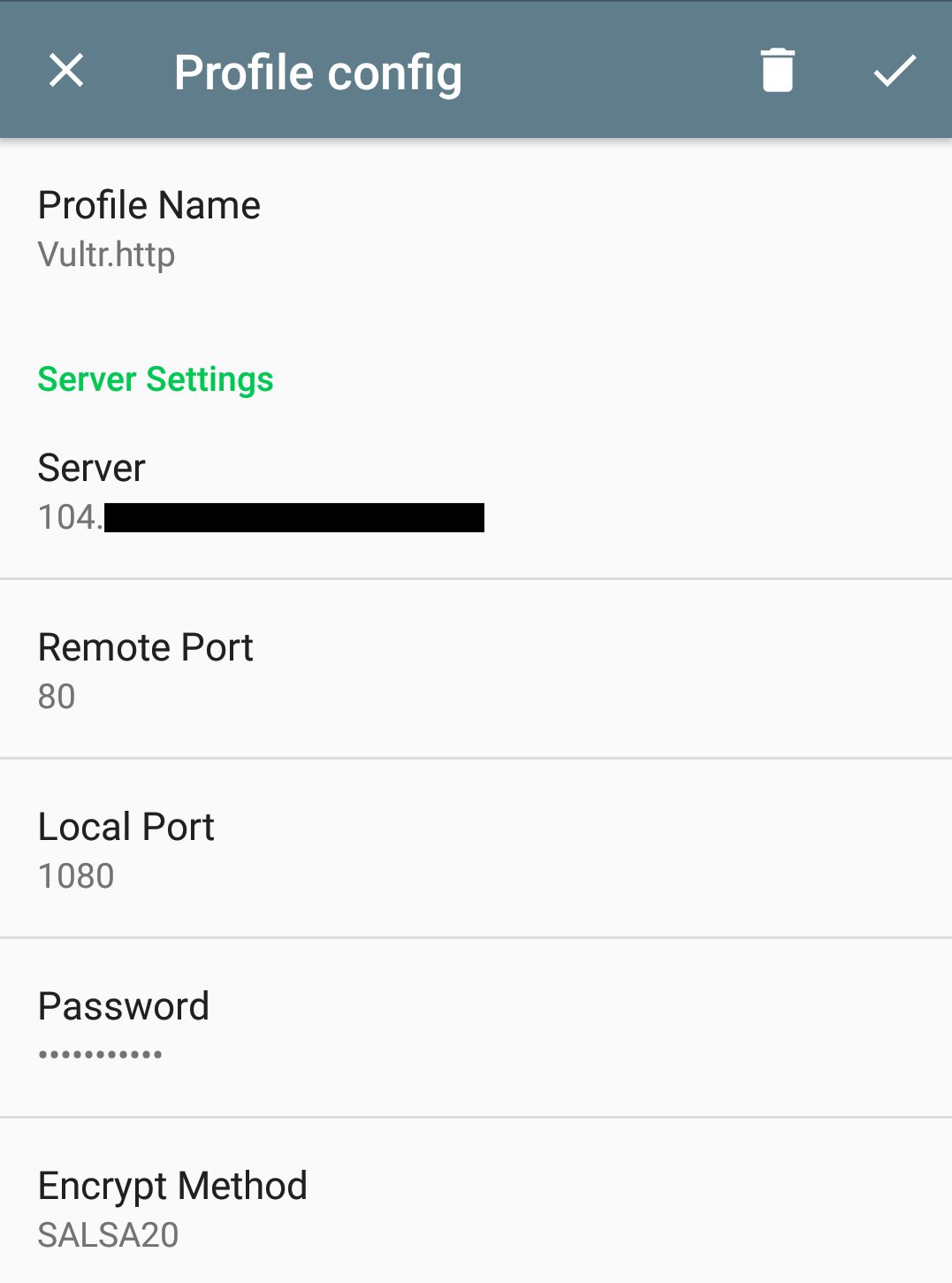Screen dimensions: 952x1283
Task: Tap the Profile config title text
Action: coord(318,73)
